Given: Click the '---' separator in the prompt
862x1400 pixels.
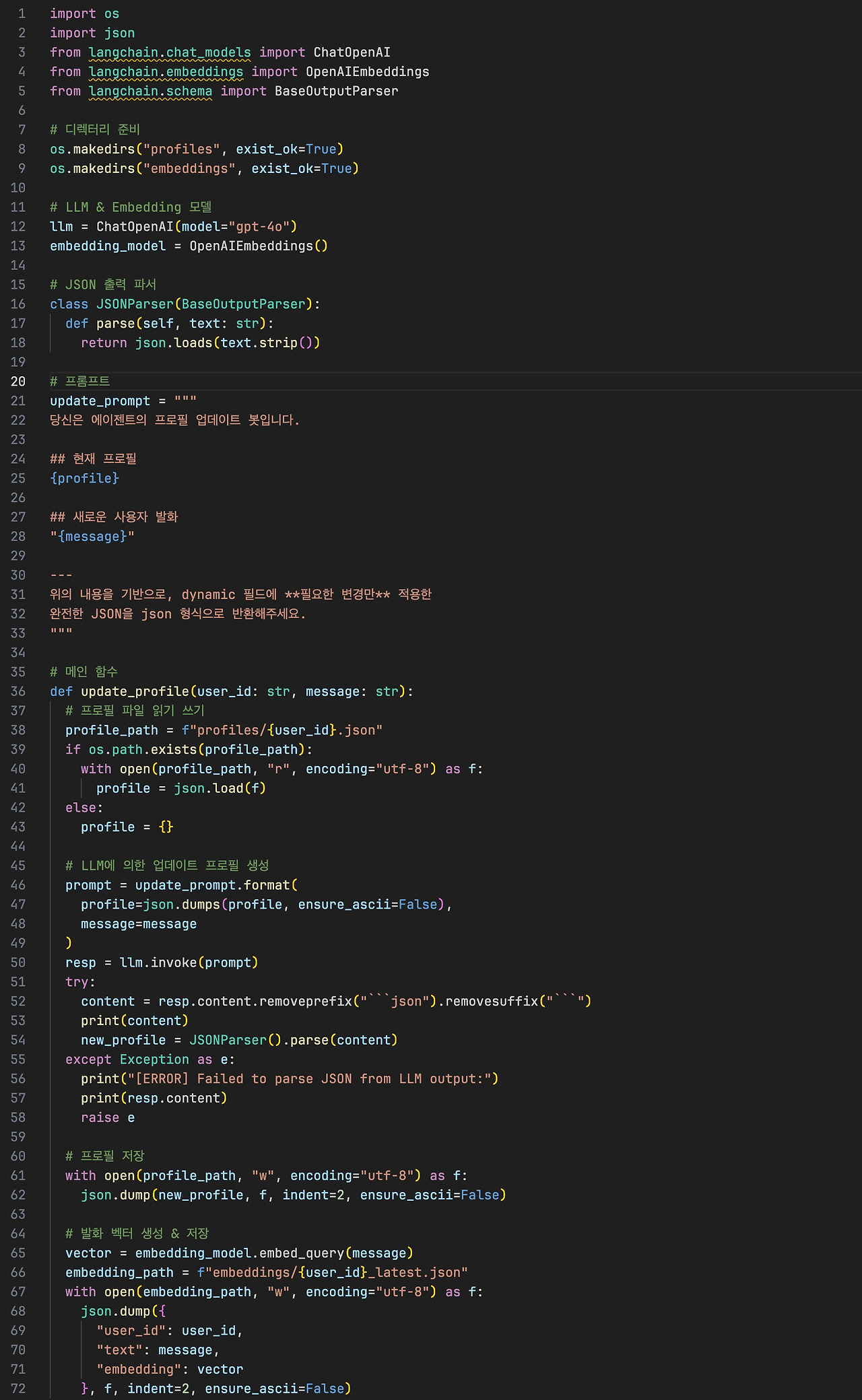Looking at the screenshot, I should (x=61, y=575).
